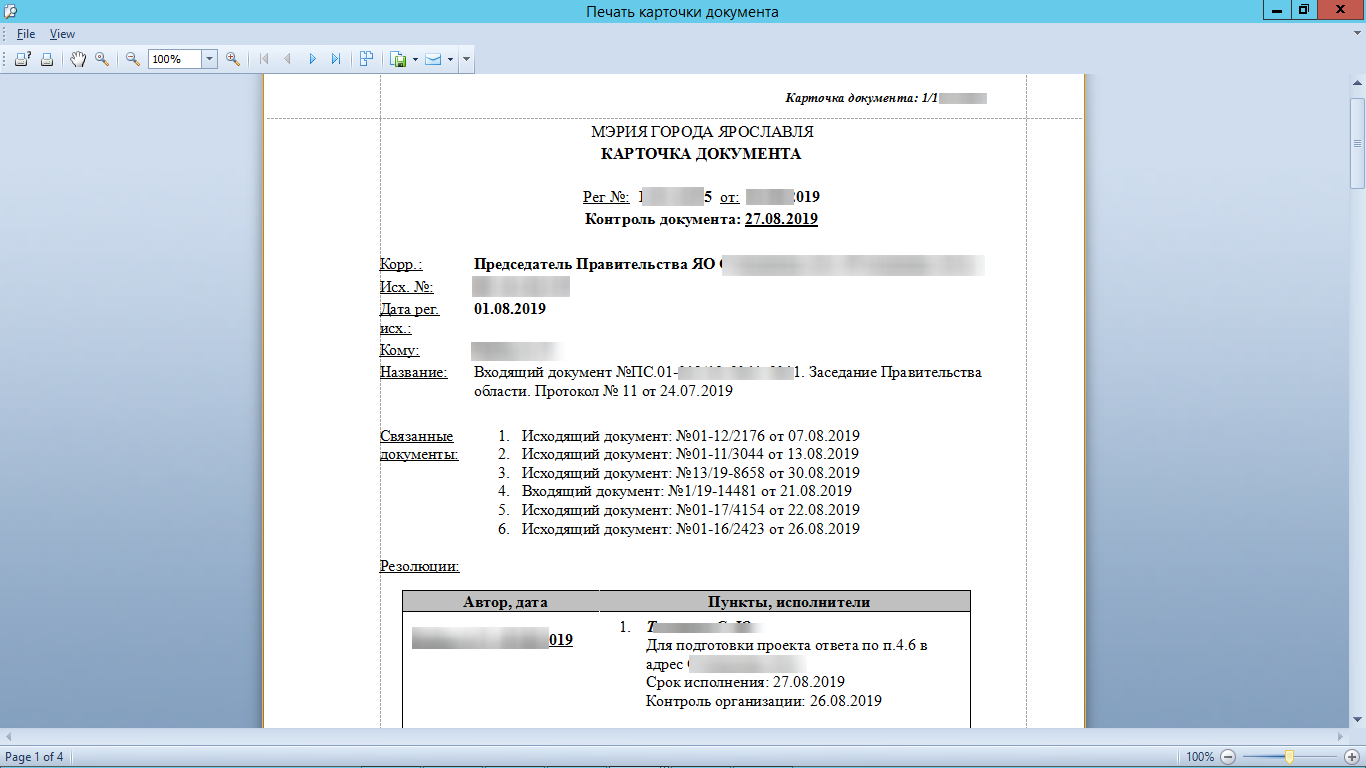Open the print dialog with options
The width and height of the screenshot is (1366, 768).
[23, 59]
